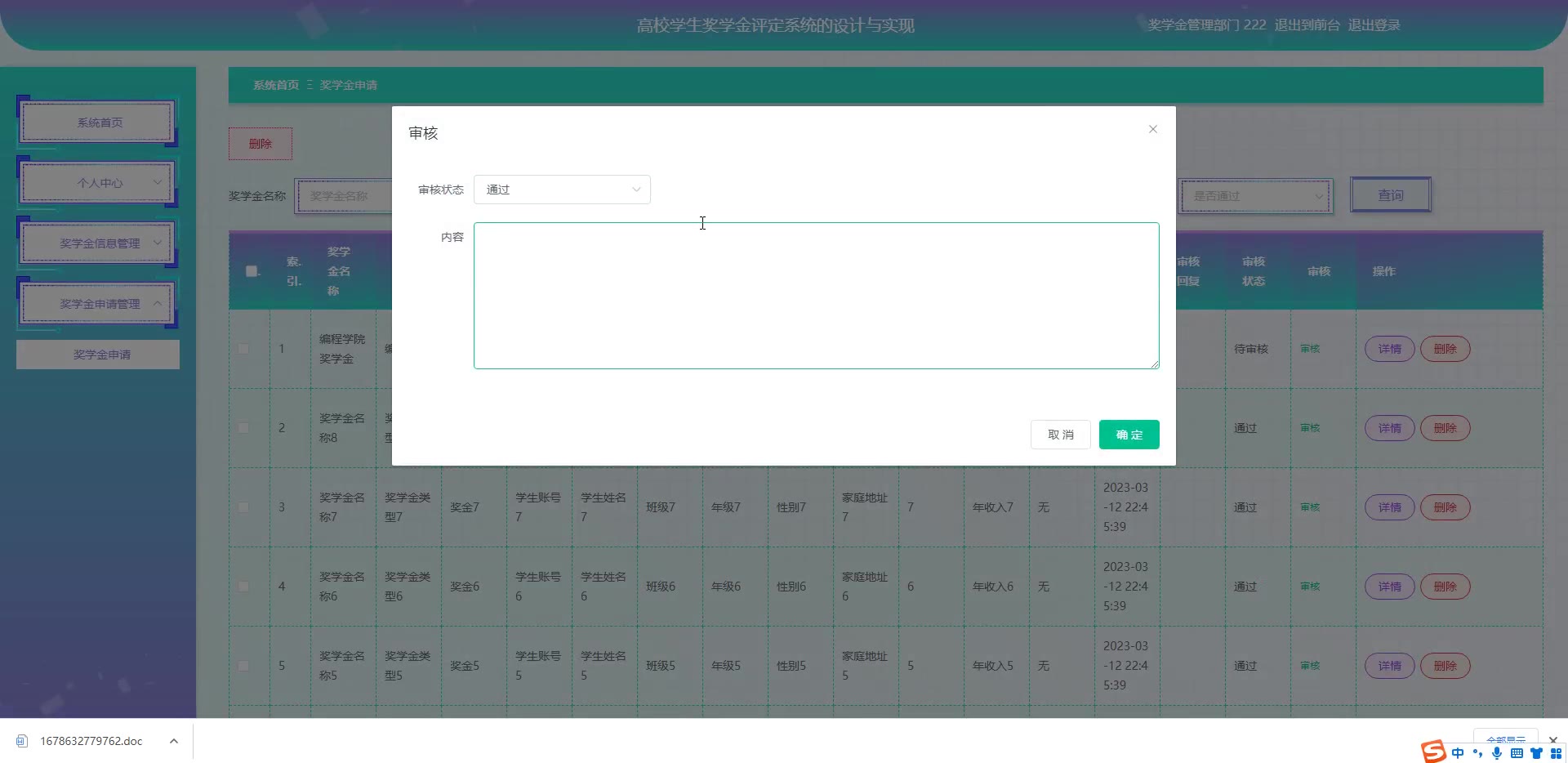This screenshot has height=763, width=1568.
Task: Click 退出登录 in the header
Action: coord(1374,25)
